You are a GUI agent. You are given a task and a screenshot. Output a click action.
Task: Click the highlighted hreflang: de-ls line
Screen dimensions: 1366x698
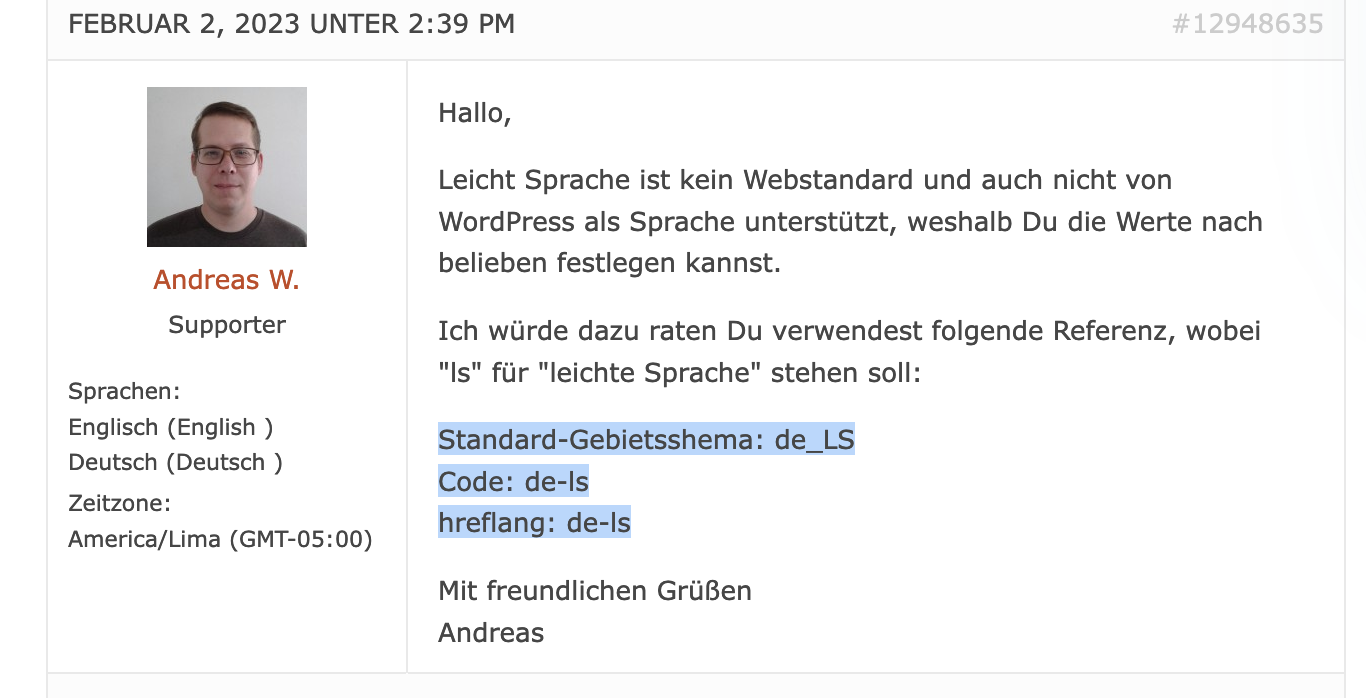click(534, 523)
